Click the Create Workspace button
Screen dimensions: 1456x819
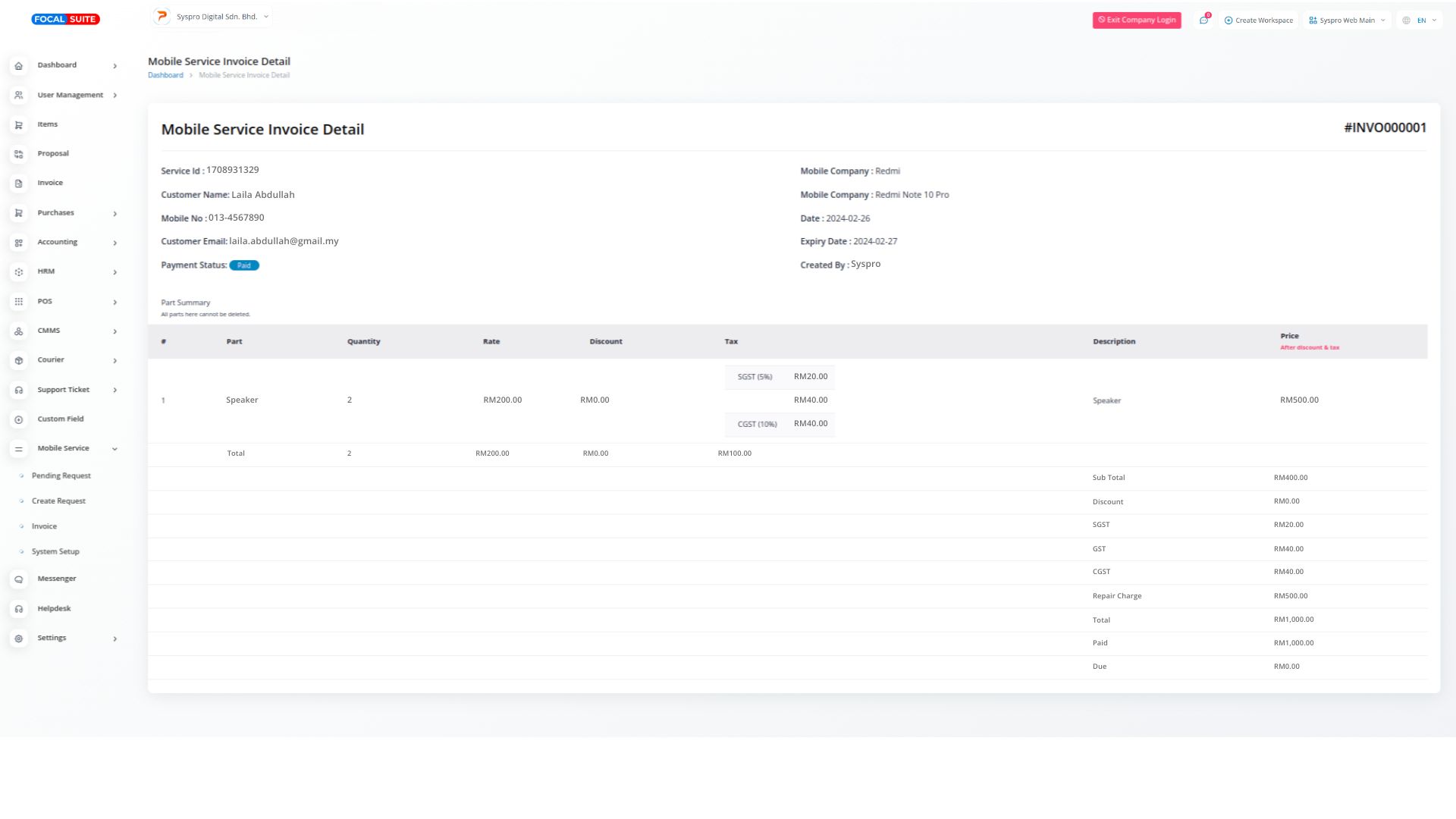click(1259, 20)
